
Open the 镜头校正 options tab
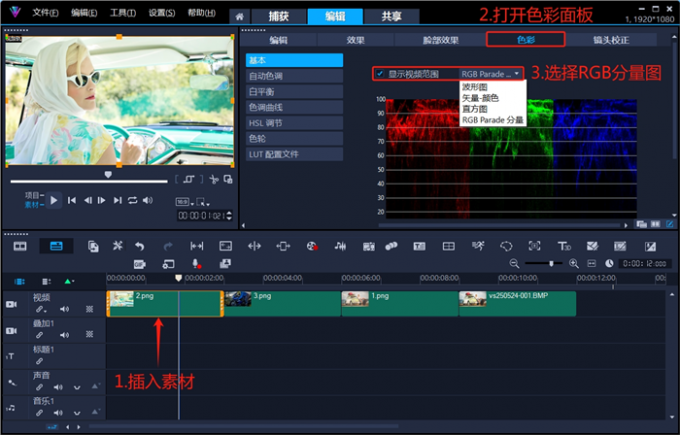[611, 40]
